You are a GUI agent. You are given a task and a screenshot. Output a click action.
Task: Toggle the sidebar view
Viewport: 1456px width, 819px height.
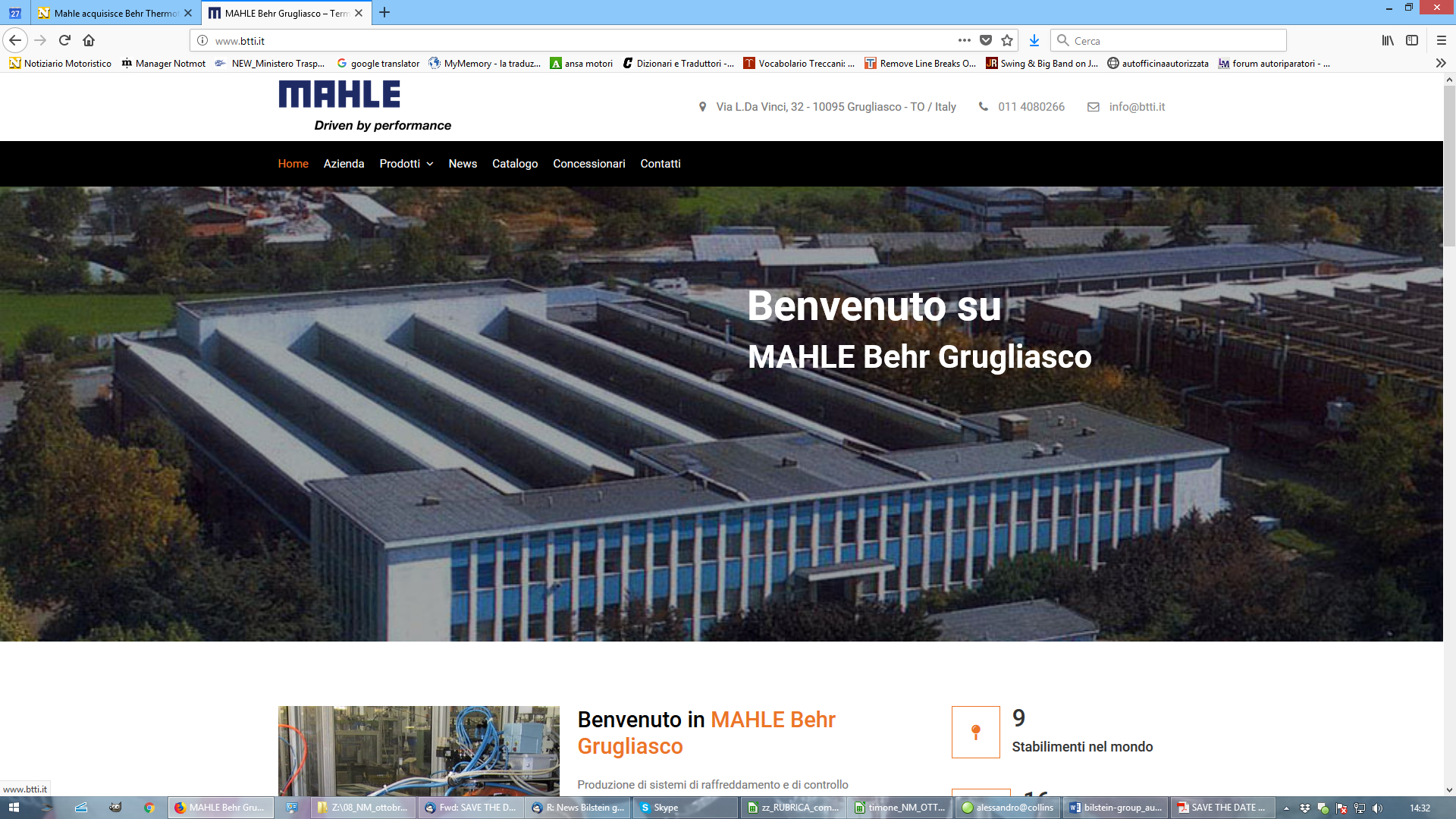tap(1412, 40)
